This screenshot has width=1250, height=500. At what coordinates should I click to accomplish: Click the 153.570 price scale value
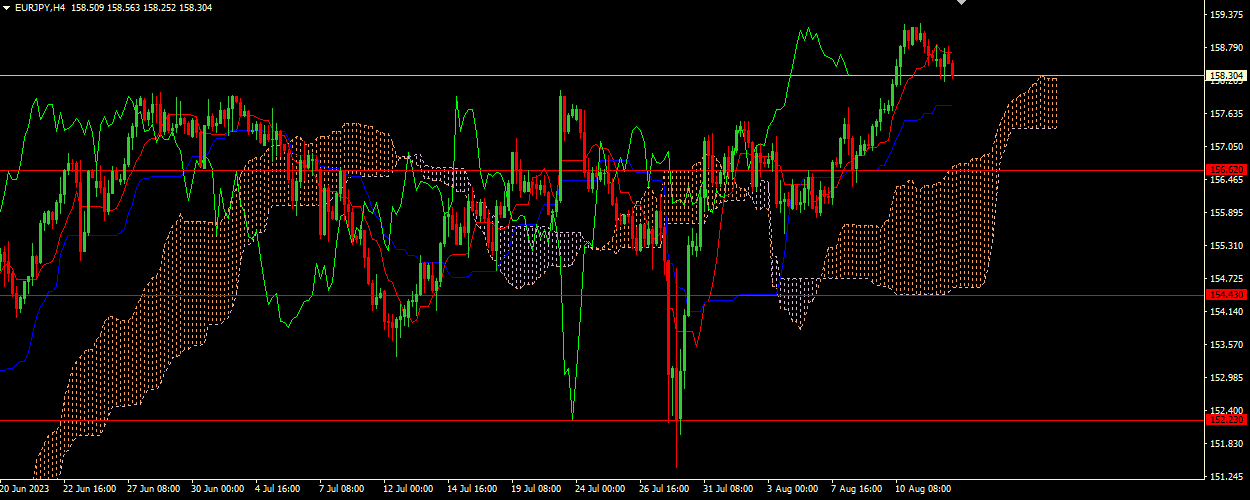pos(1227,344)
